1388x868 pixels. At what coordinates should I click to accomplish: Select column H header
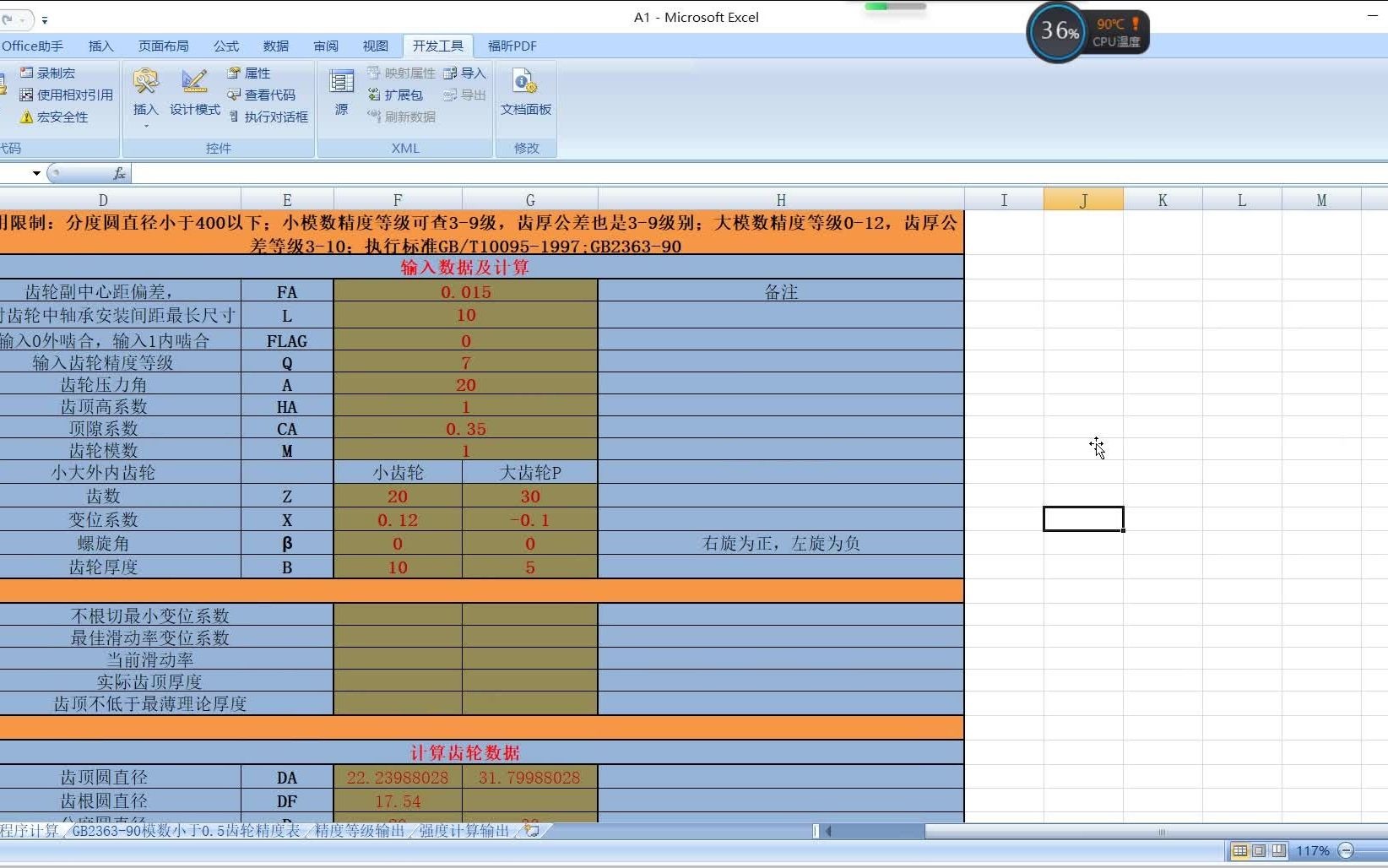pyautogui.click(x=781, y=200)
